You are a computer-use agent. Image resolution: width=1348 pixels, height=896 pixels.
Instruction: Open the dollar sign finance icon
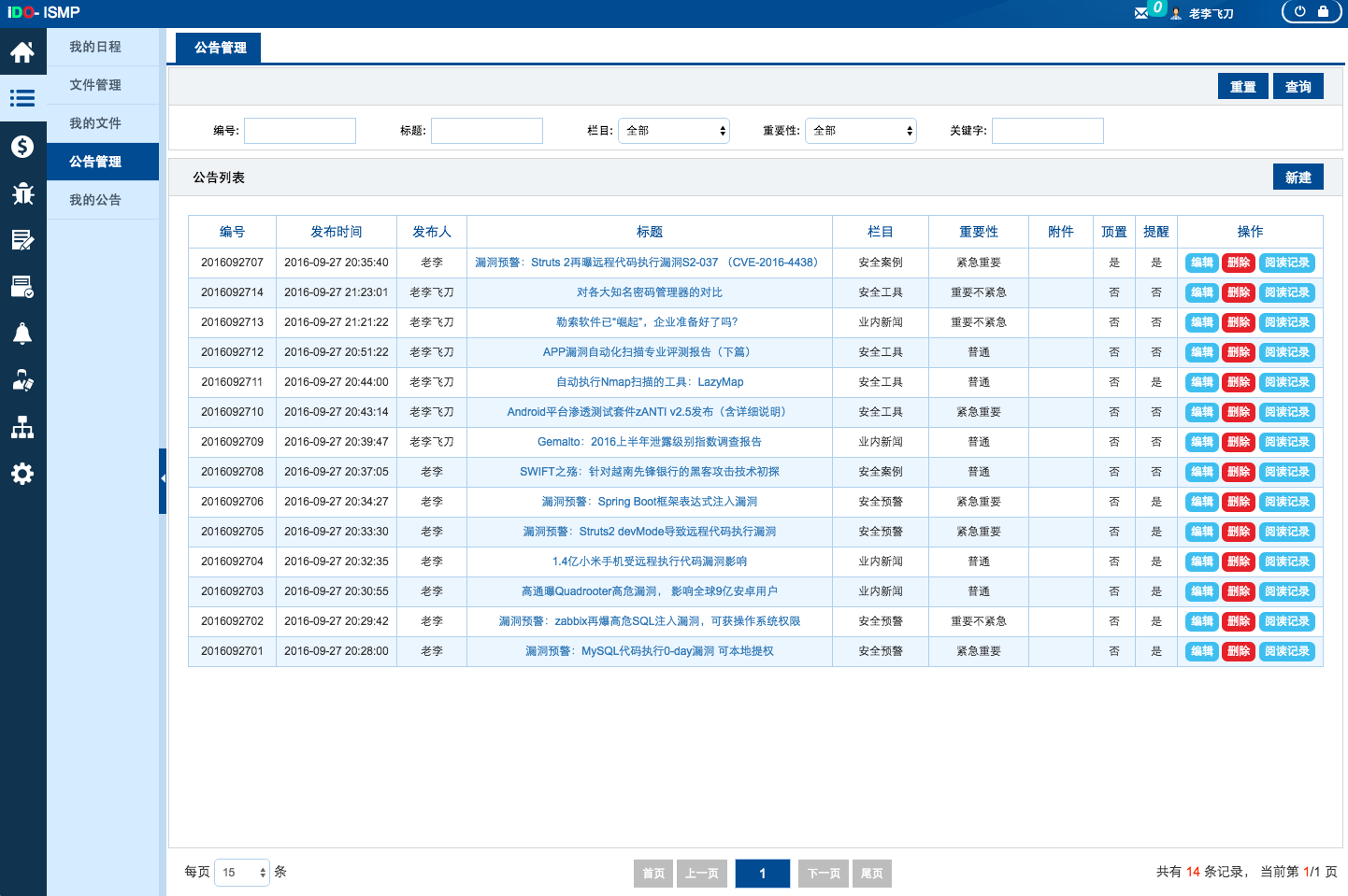22,147
